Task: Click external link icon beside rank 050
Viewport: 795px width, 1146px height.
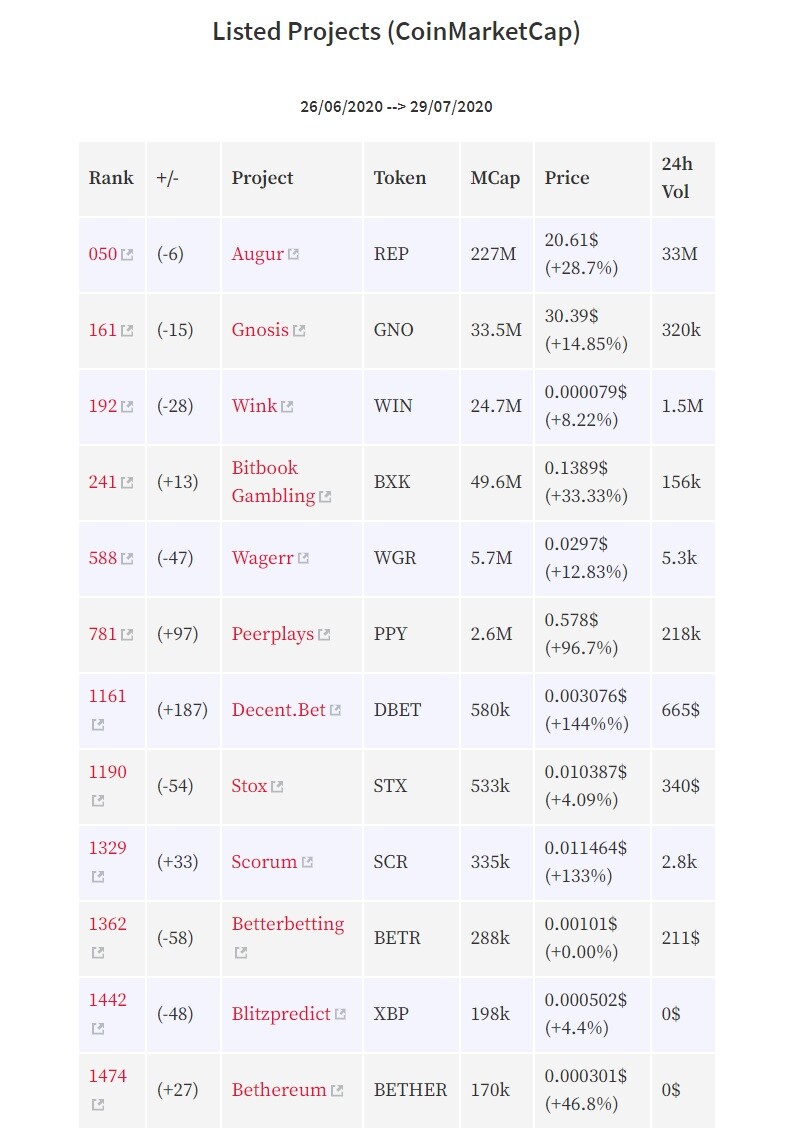Action: [127, 254]
